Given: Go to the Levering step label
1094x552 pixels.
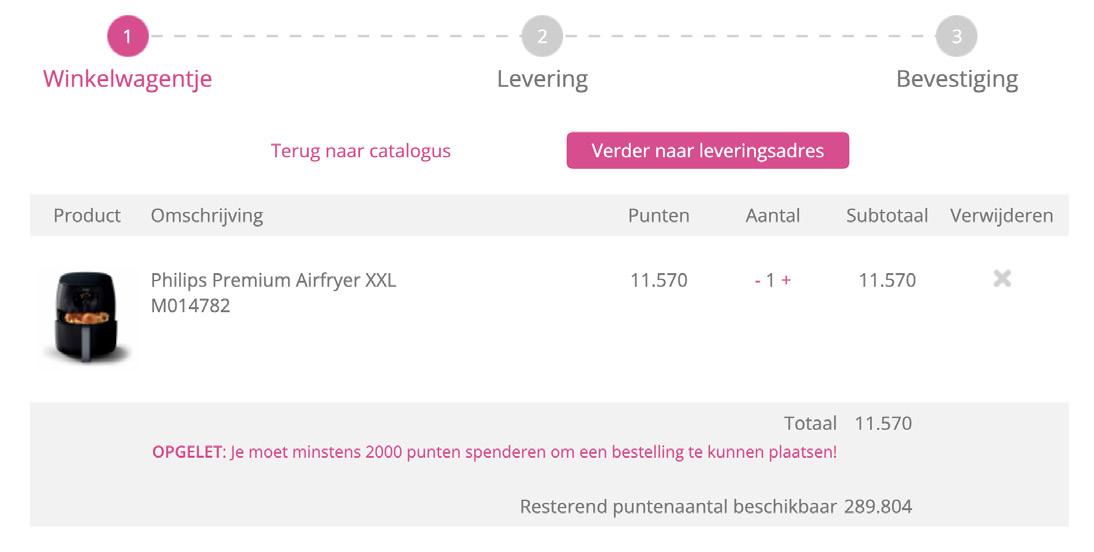Looking at the screenshot, I should click(542, 79).
